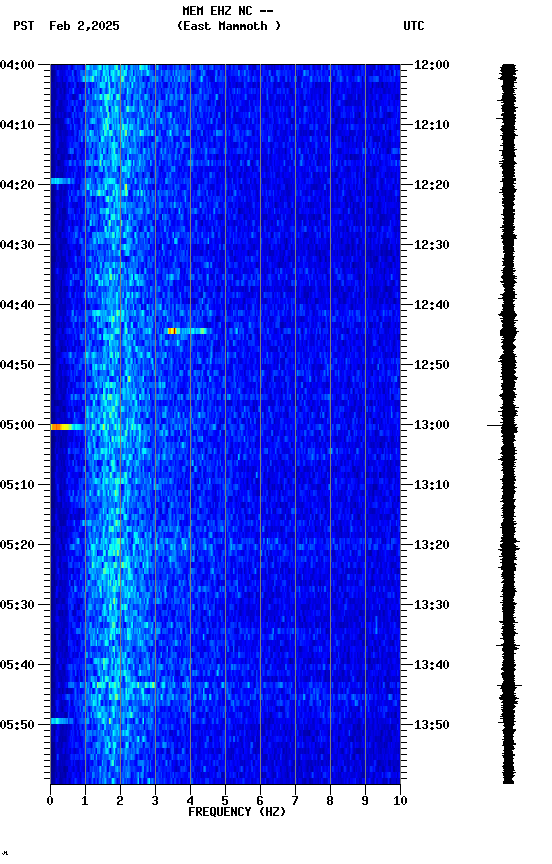
Task: Click the 05:40 PST time label
Action: click(x=17, y=666)
